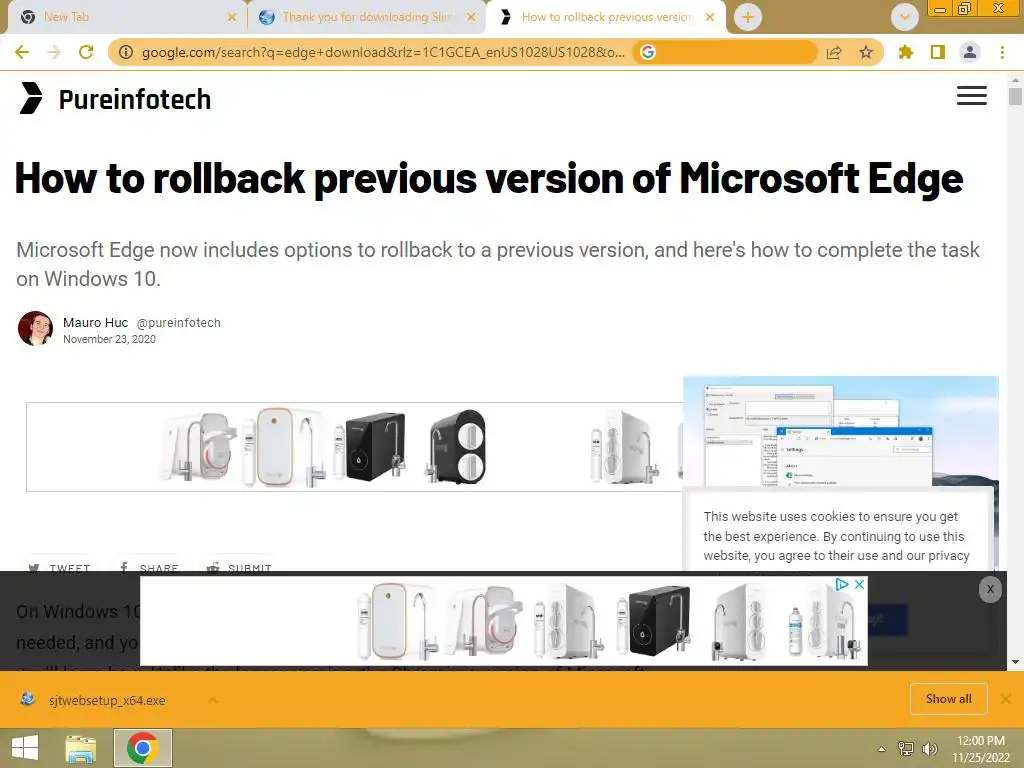Open Chrome's three-dot menu
1024x768 pixels.
click(1002, 52)
